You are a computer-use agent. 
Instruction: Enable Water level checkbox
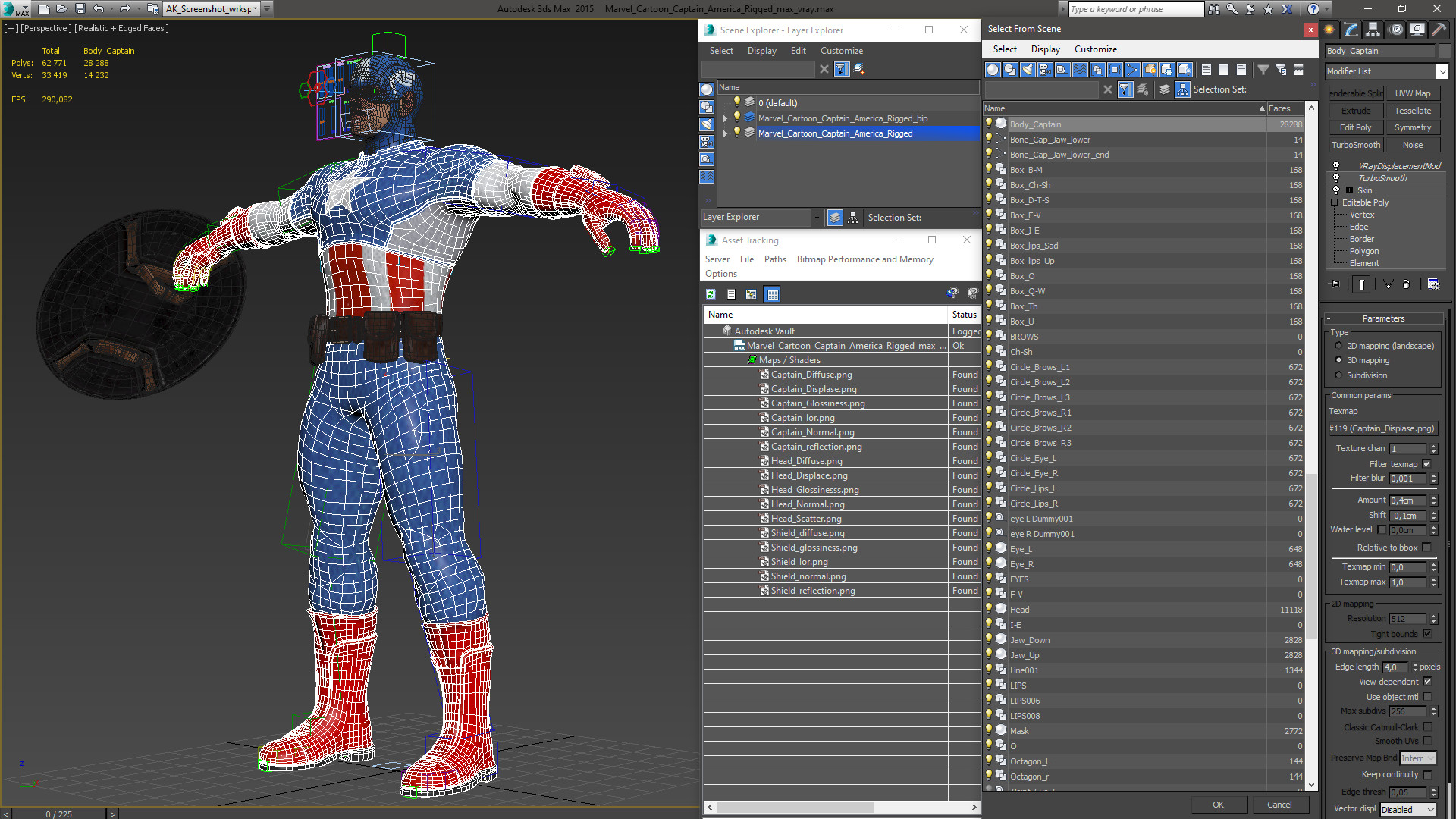(x=1382, y=530)
